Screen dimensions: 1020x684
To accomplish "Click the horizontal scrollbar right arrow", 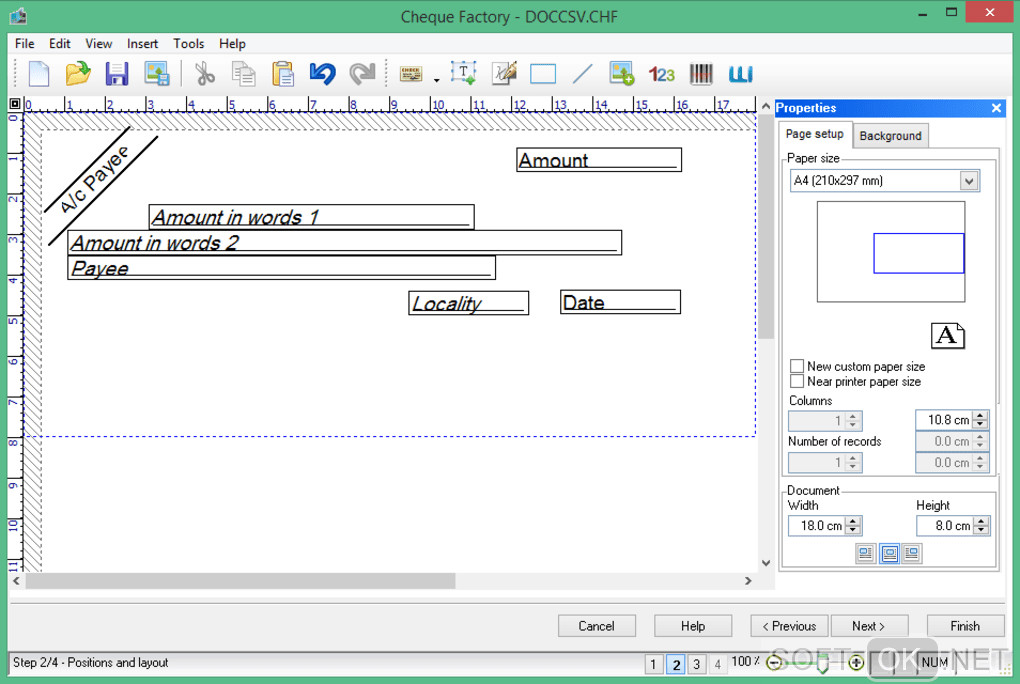I will tap(748, 581).
